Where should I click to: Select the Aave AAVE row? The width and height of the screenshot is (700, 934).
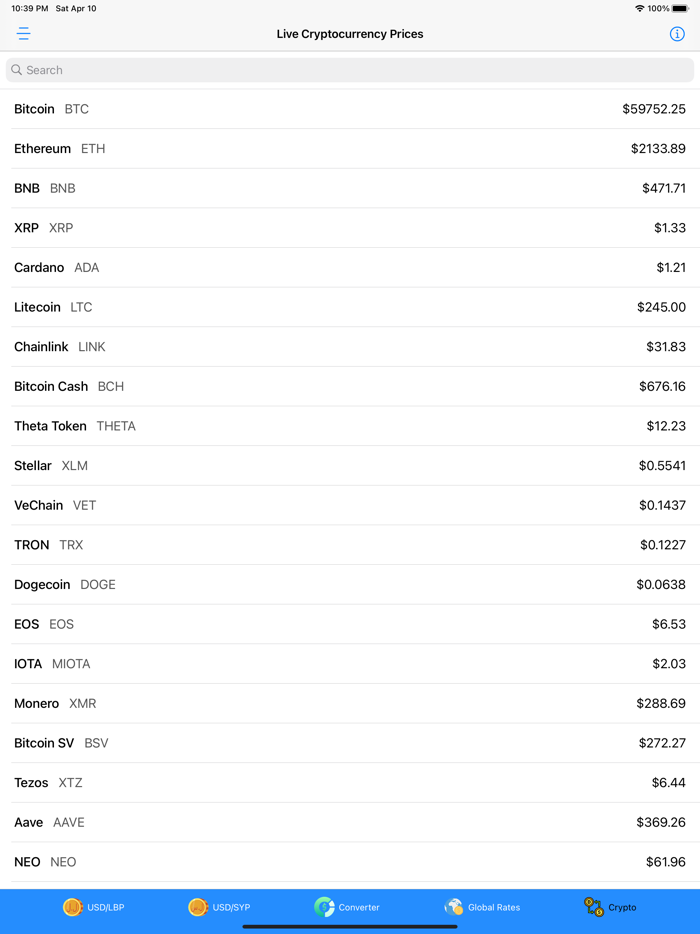tap(350, 823)
